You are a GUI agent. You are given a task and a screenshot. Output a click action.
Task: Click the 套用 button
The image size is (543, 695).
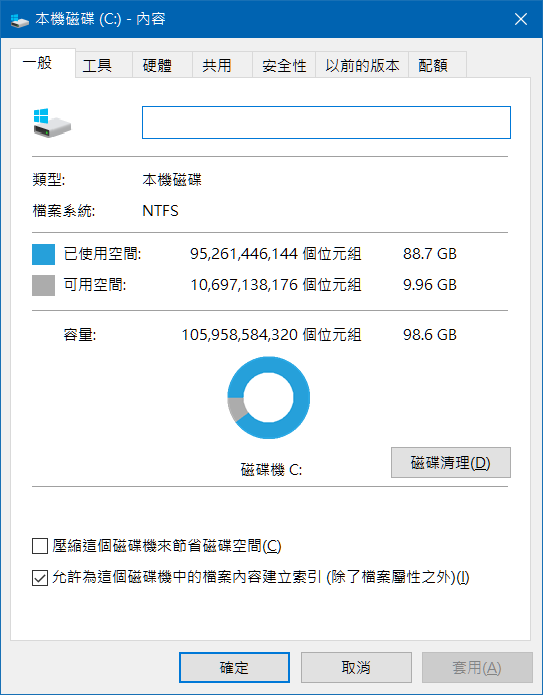[x=477, y=668]
